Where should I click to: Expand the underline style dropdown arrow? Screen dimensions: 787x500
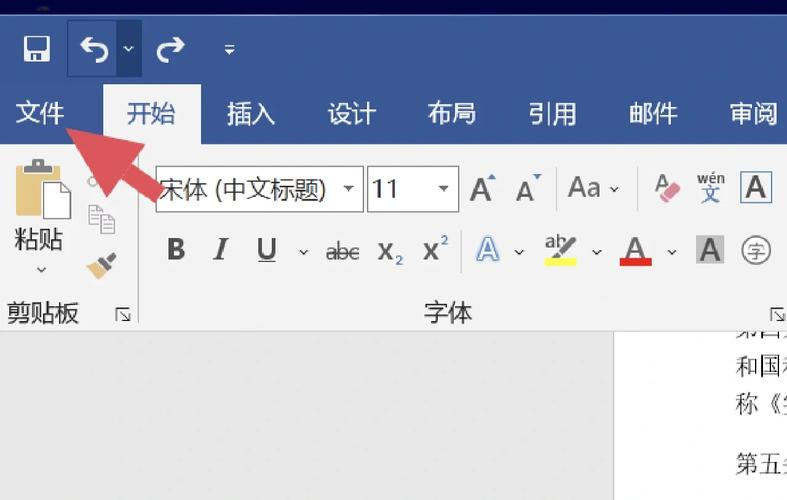[x=304, y=252]
